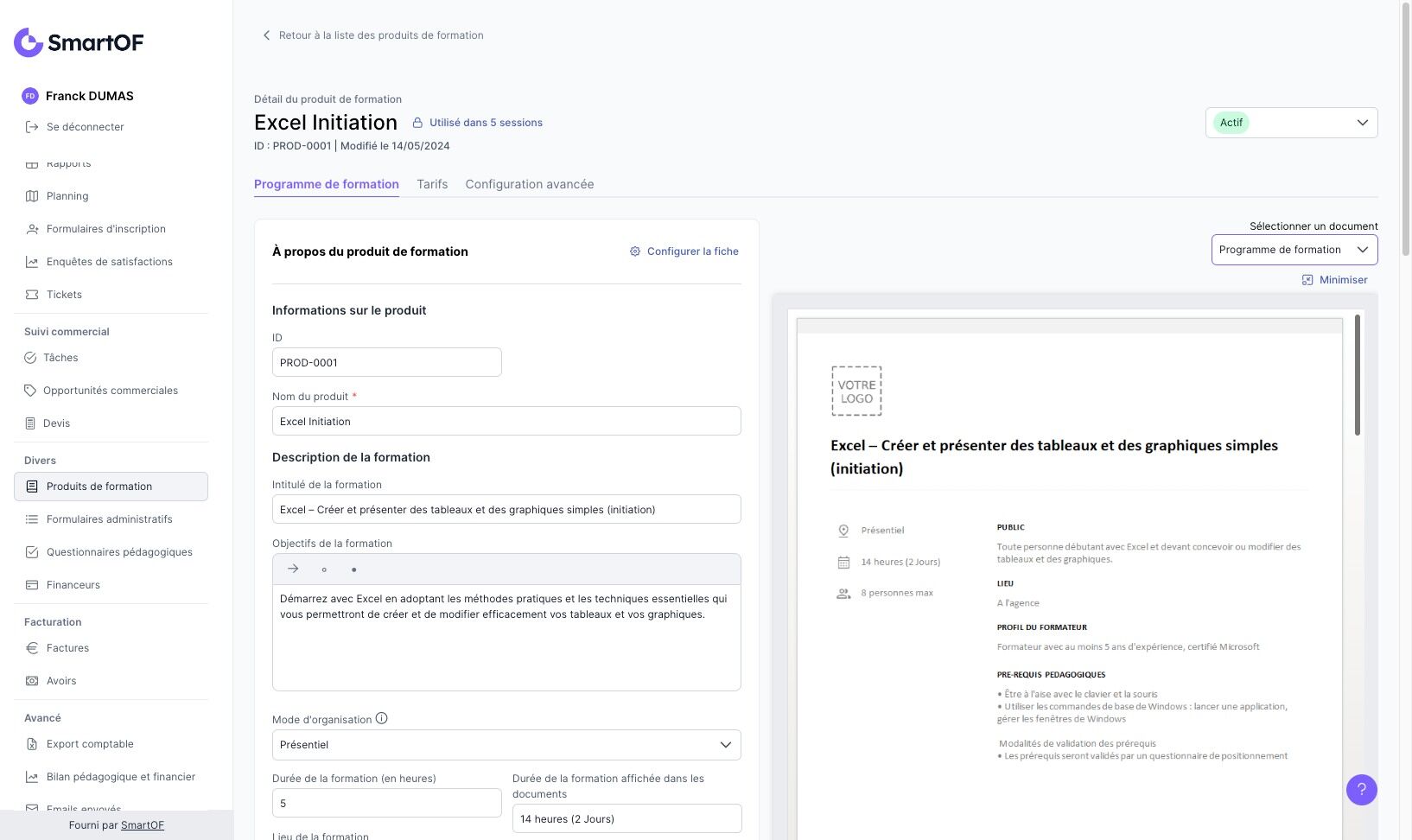1412x840 pixels.
Task: Click the ID field containing PROD-0001
Action: click(387, 362)
